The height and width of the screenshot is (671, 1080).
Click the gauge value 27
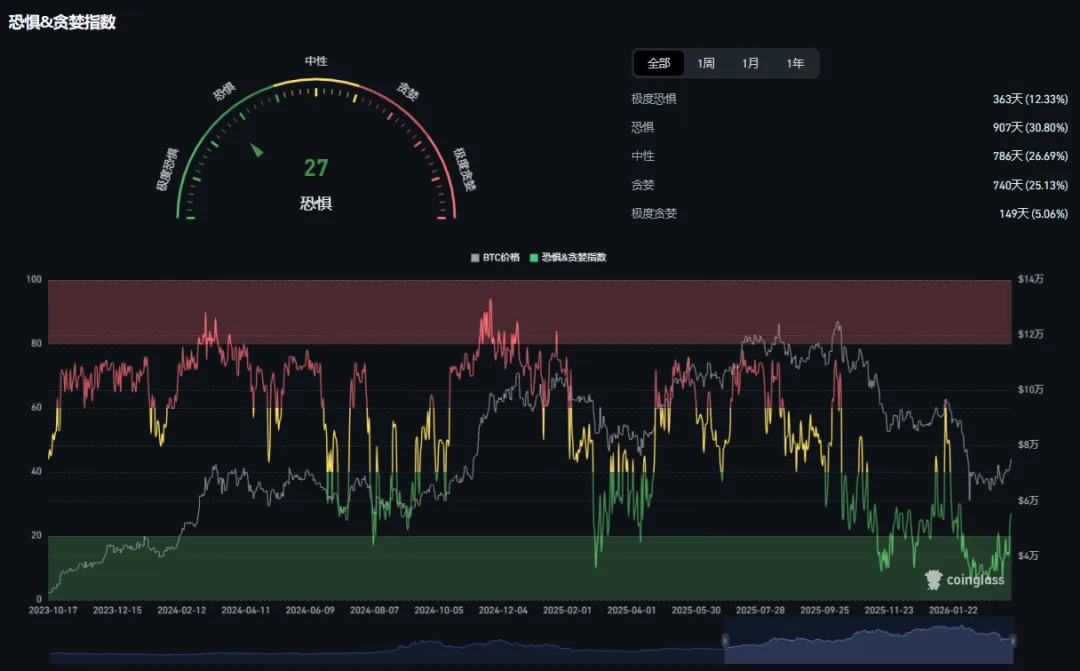click(x=316, y=168)
